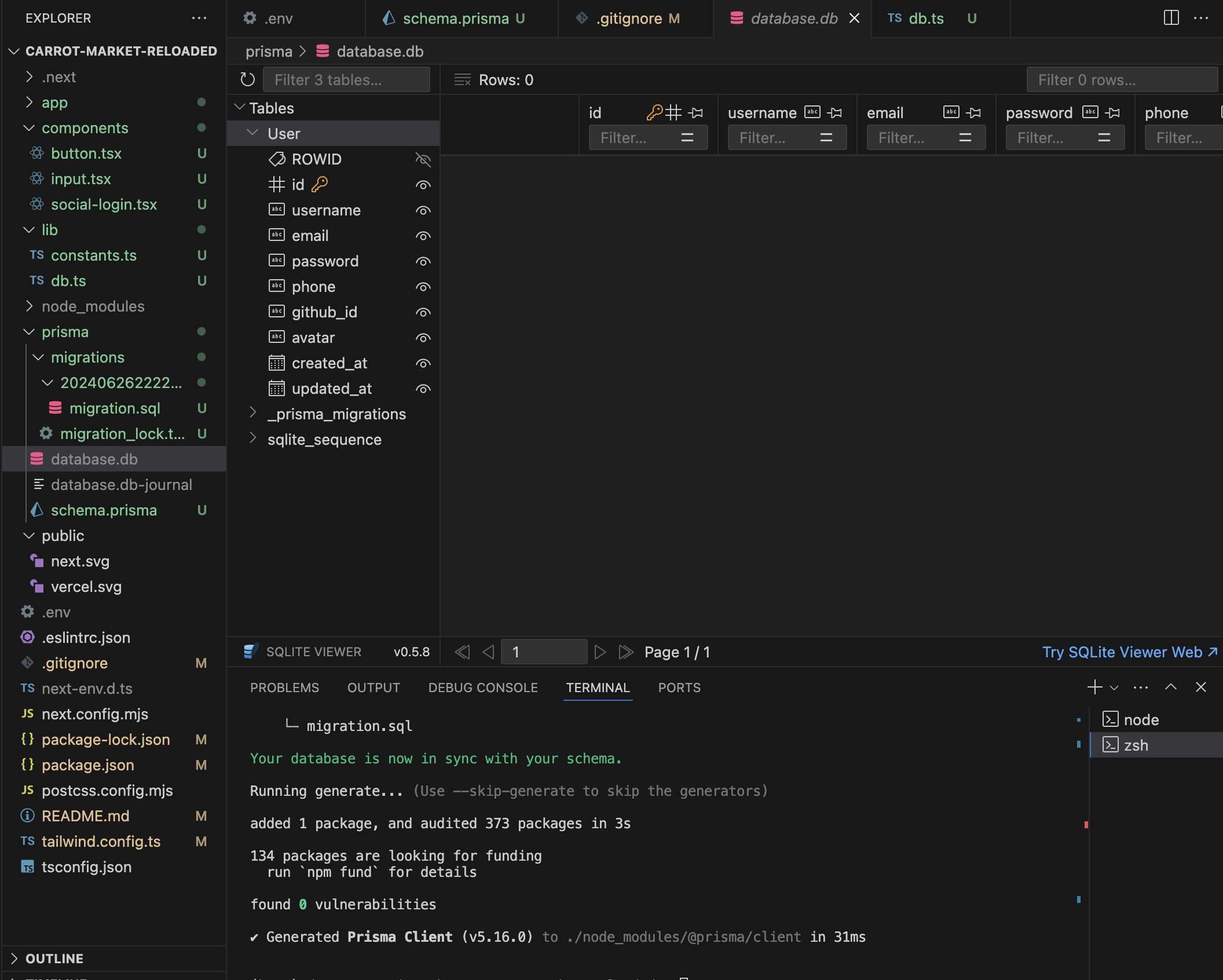Open terminal panel more actions

[x=1141, y=688]
